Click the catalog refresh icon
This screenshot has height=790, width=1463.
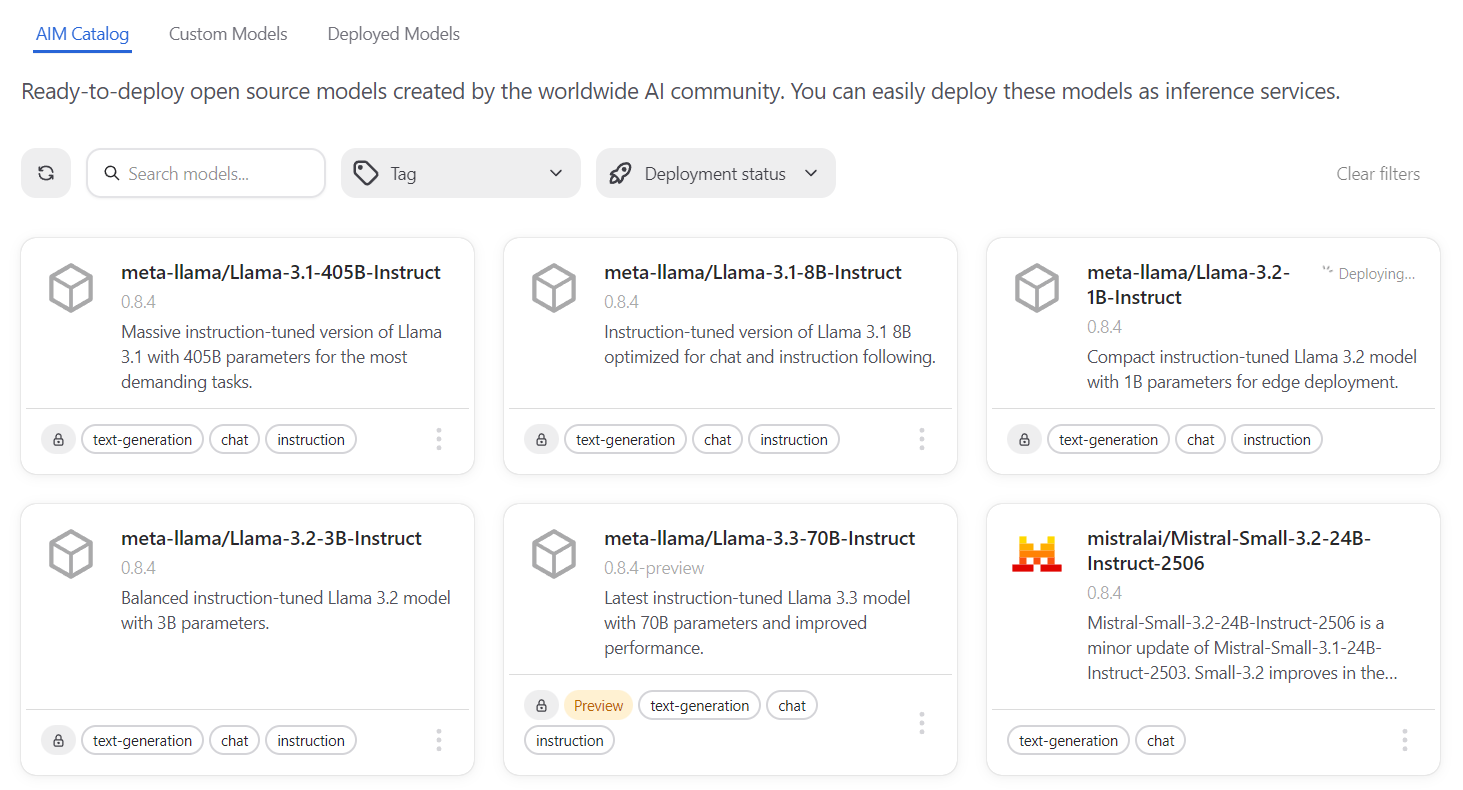click(45, 172)
